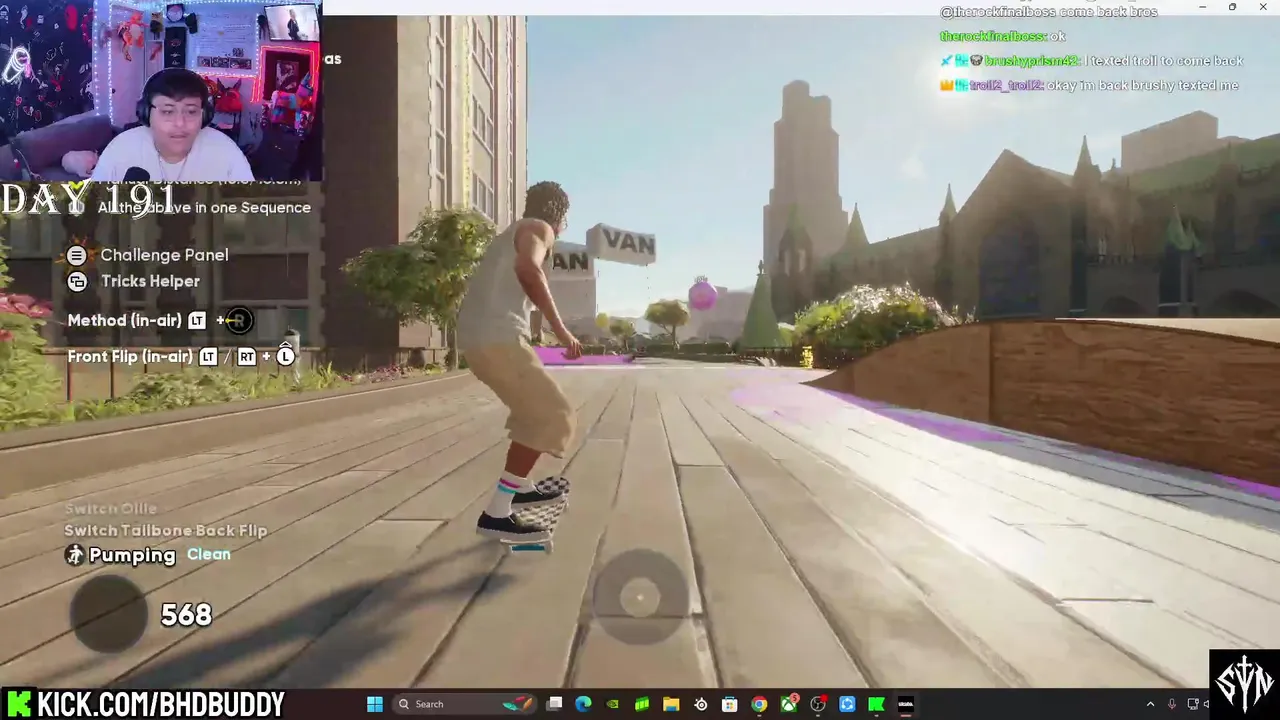Click the Challenge Panel label
Image resolution: width=1280 pixels, height=720 pixels.
click(x=164, y=255)
